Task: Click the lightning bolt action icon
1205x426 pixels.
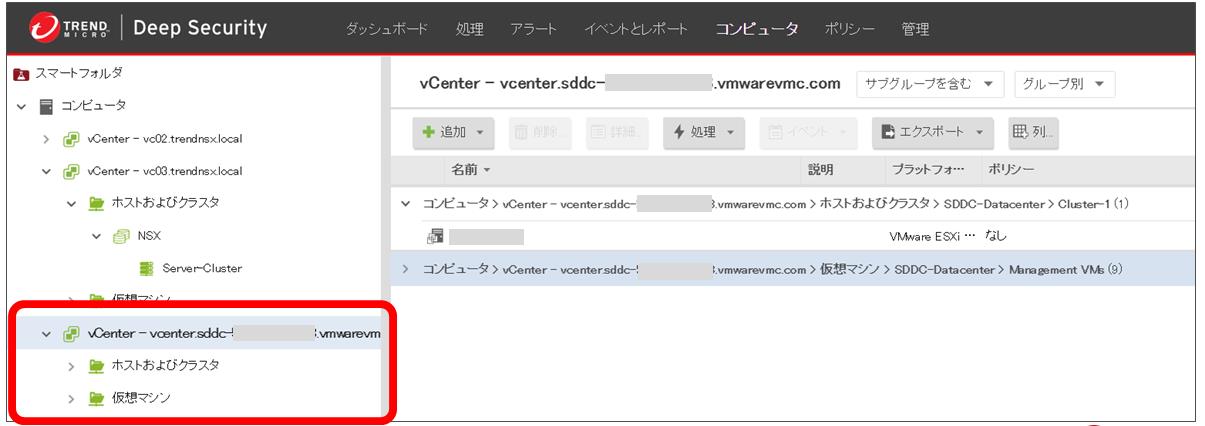Action: point(679,132)
